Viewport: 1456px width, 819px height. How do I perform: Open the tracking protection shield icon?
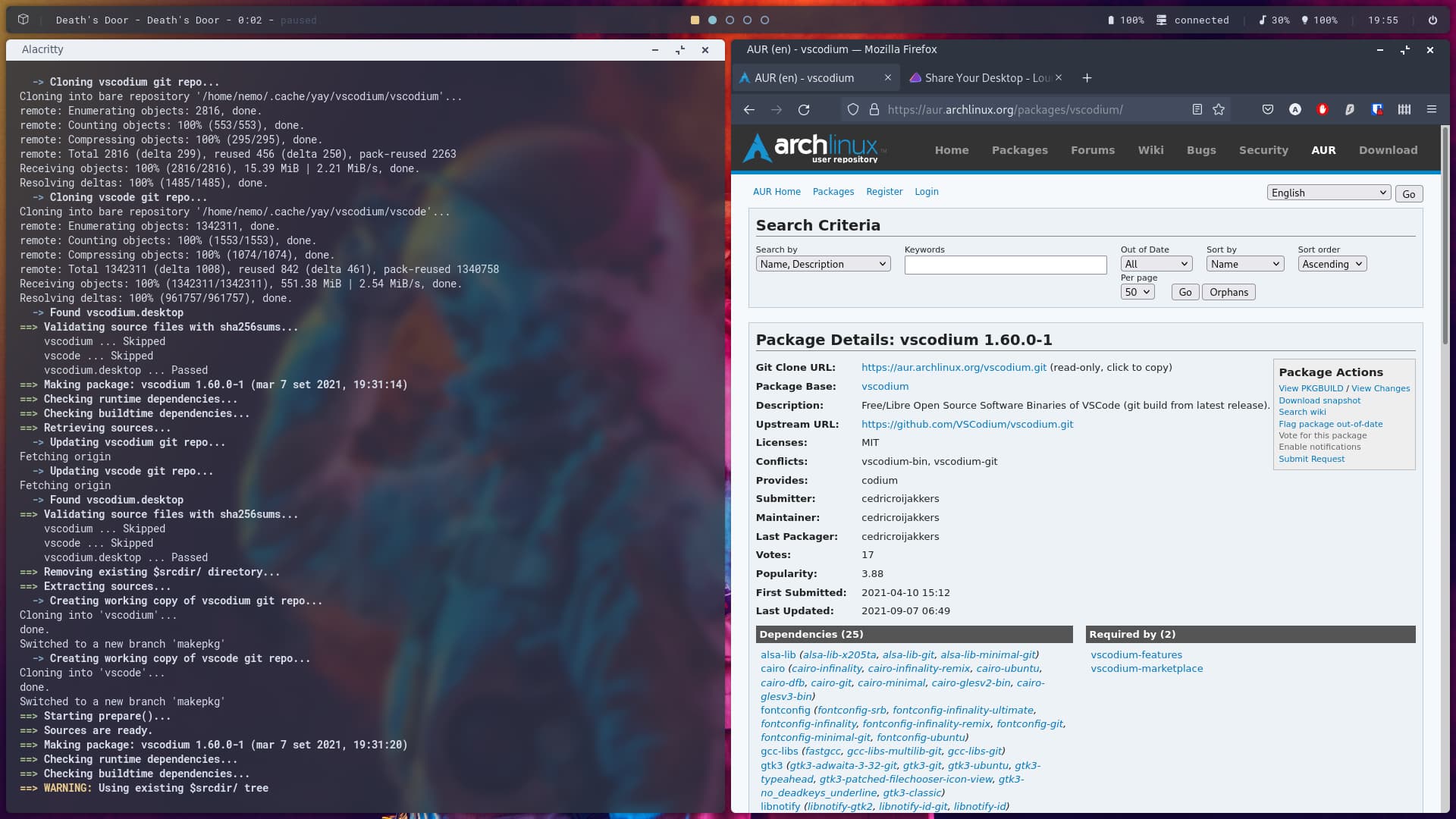point(853,110)
